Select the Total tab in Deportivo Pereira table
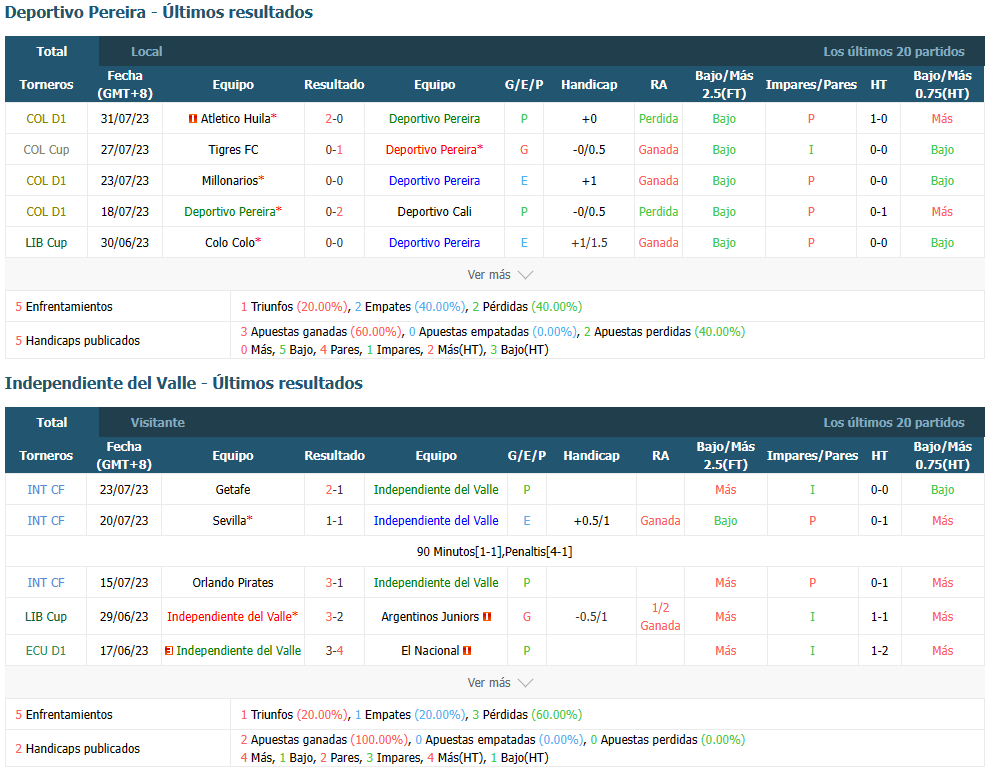 [x=52, y=51]
